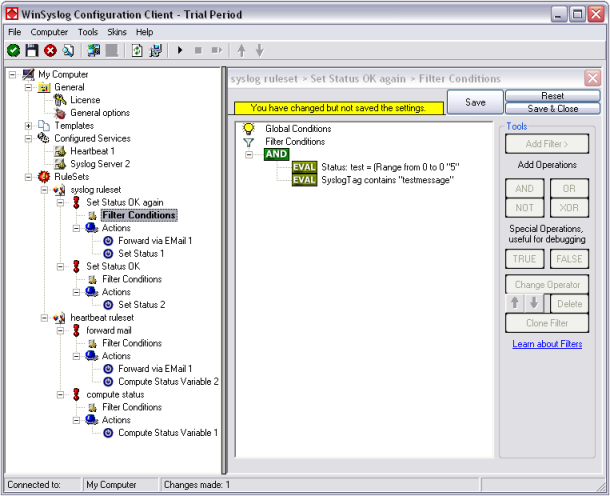The image size is (610, 496).
Task: Click the Change Operator button
Action: coord(547,284)
